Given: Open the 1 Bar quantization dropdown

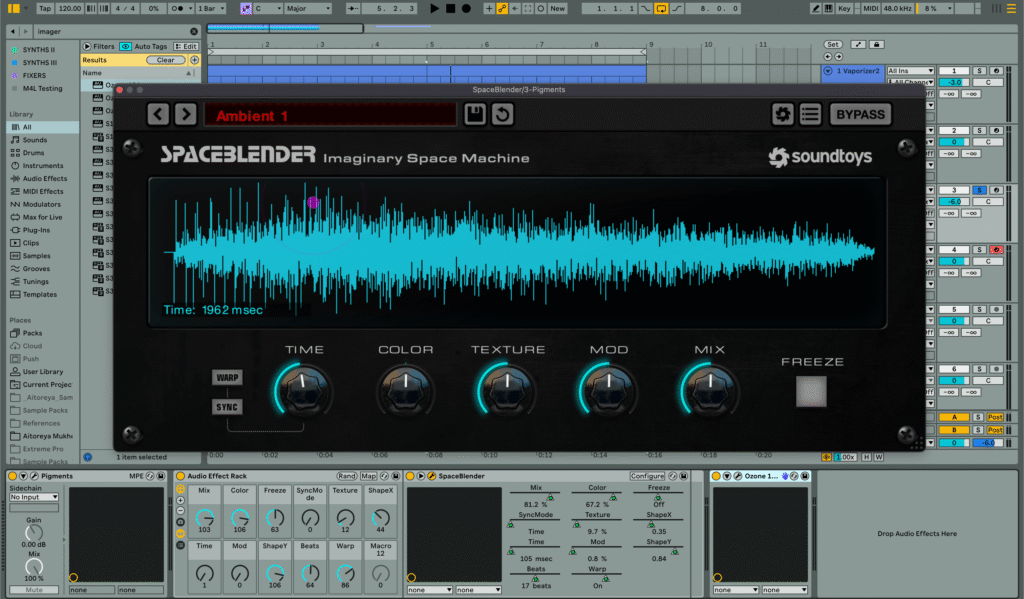Looking at the screenshot, I should point(210,8).
